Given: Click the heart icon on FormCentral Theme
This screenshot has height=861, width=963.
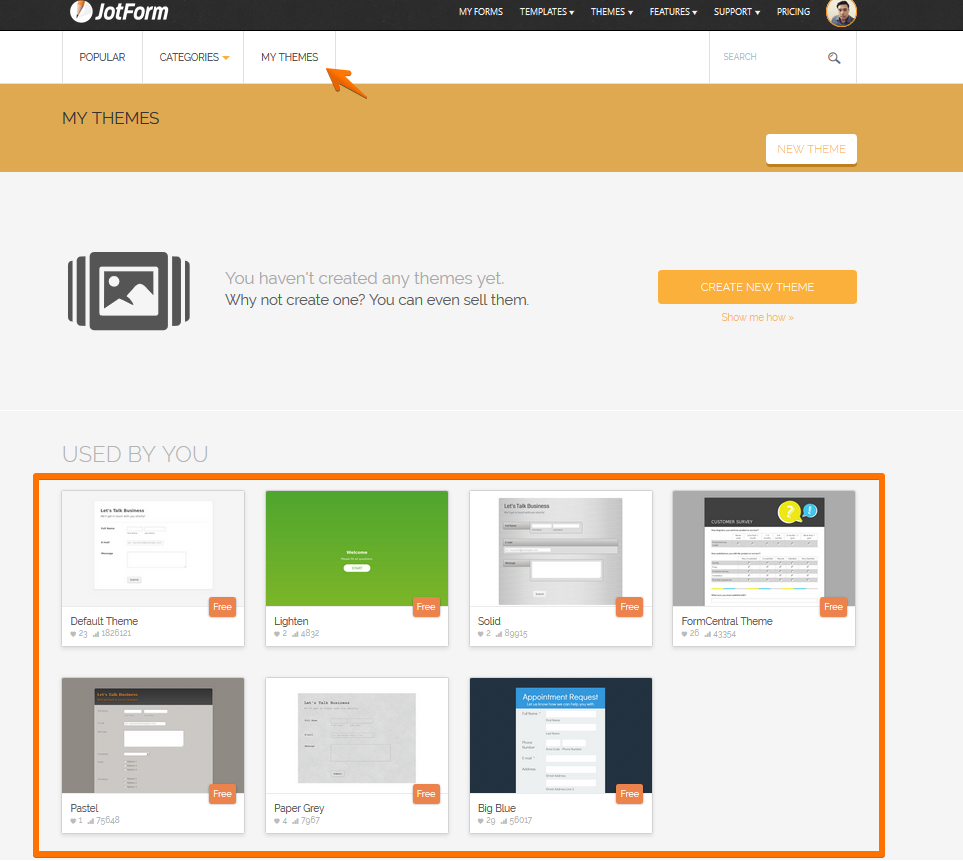Looking at the screenshot, I should (685, 634).
